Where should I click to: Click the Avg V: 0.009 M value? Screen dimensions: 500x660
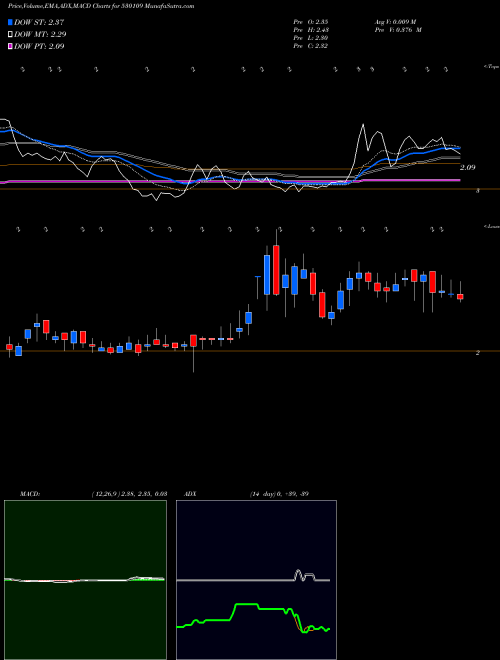tap(395, 21)
